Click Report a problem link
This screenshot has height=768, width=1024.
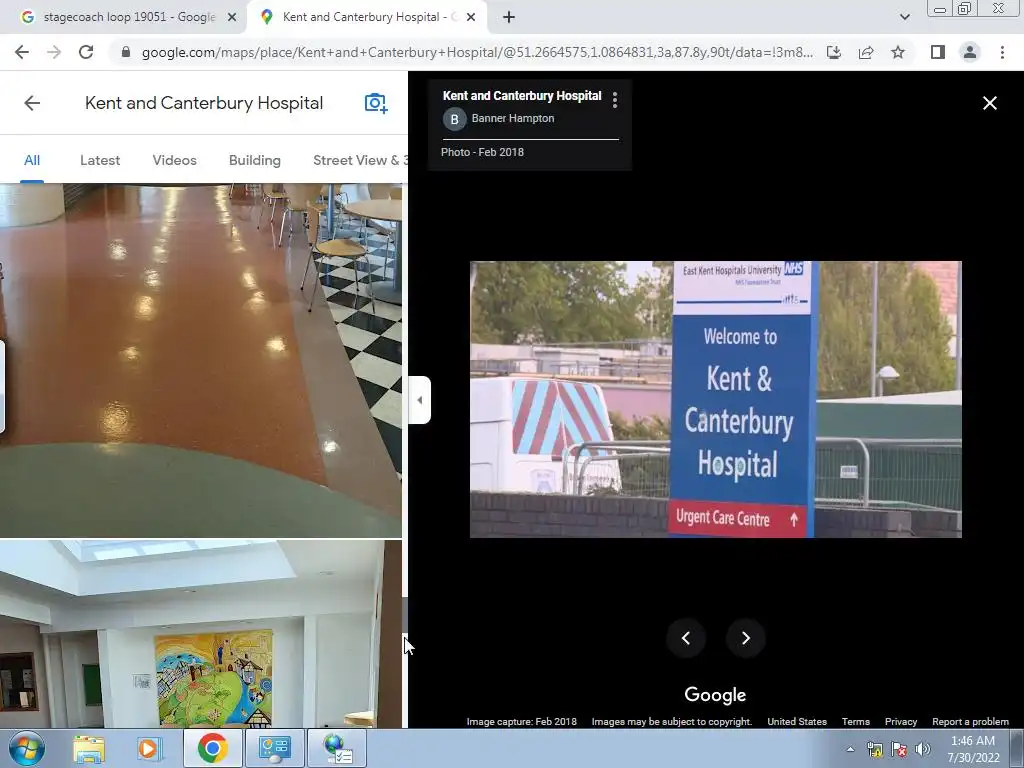[970, 722]
